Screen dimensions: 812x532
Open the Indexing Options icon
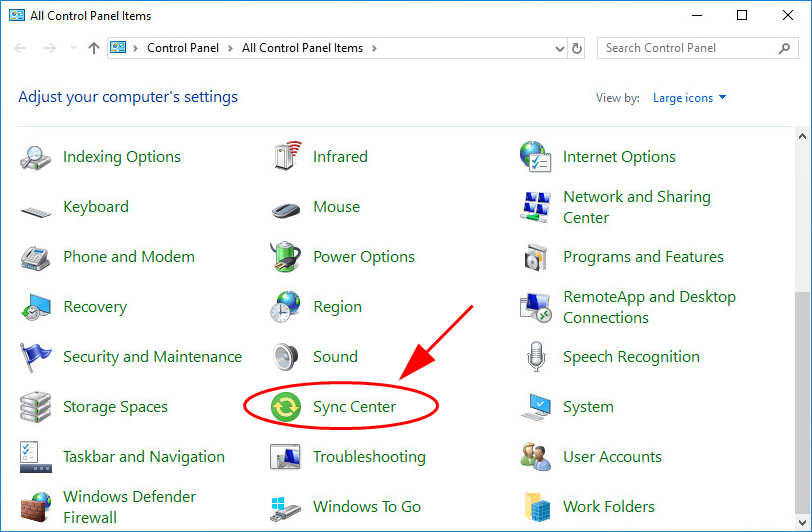coord(35,157)
